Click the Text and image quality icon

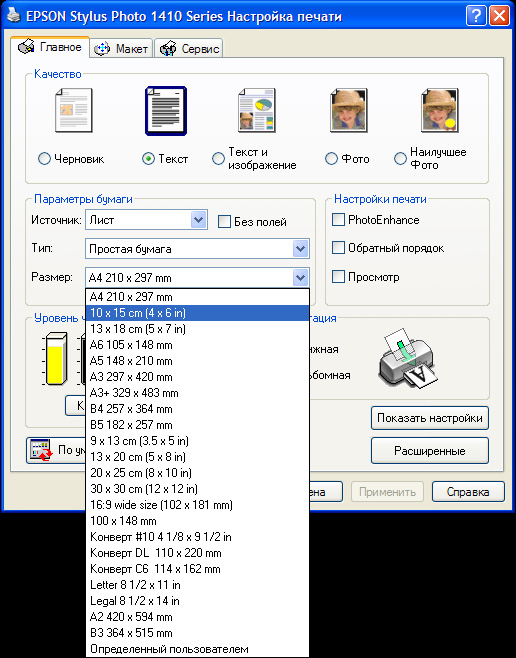257,111
